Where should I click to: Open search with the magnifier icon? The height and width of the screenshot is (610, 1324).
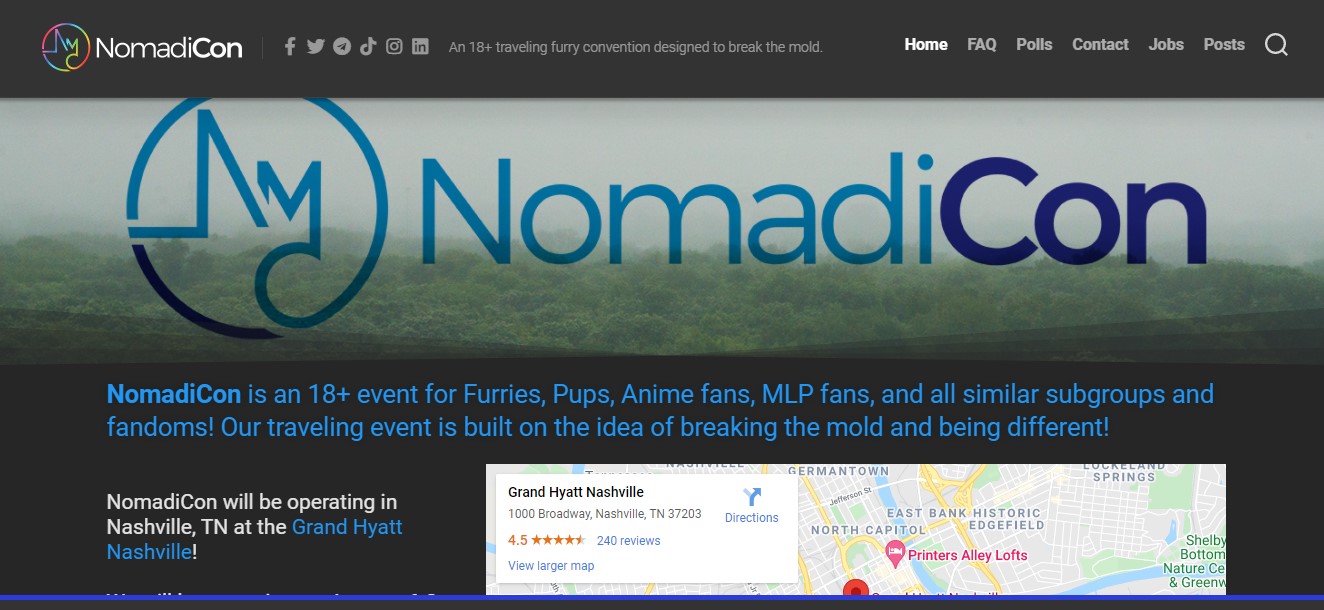coord(1276,45)
